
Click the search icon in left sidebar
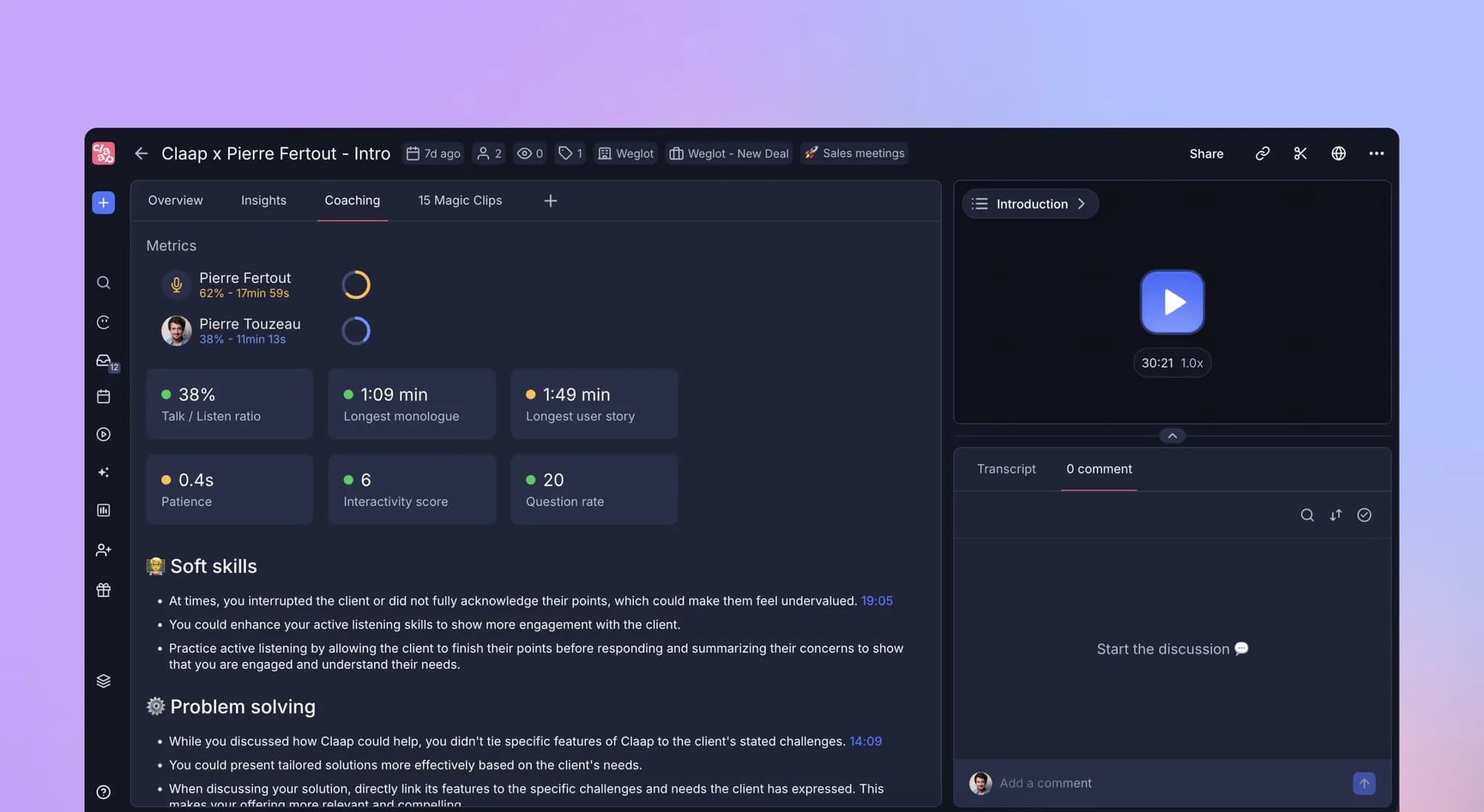click(104, 282)
